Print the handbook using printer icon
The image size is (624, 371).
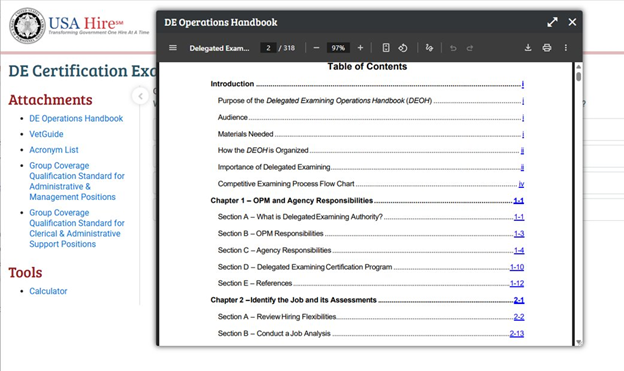click(x=547, y=48)
